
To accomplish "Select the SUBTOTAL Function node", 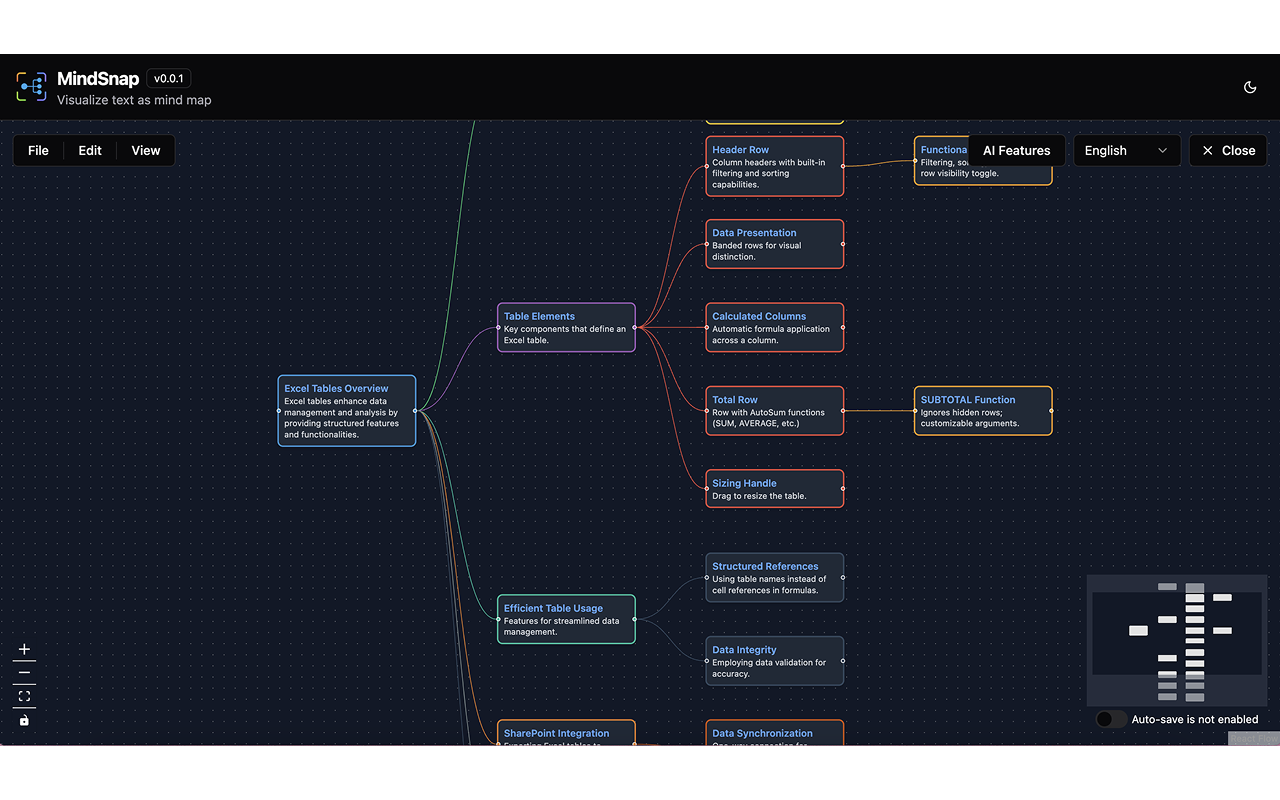I will (x=983, y=410).
